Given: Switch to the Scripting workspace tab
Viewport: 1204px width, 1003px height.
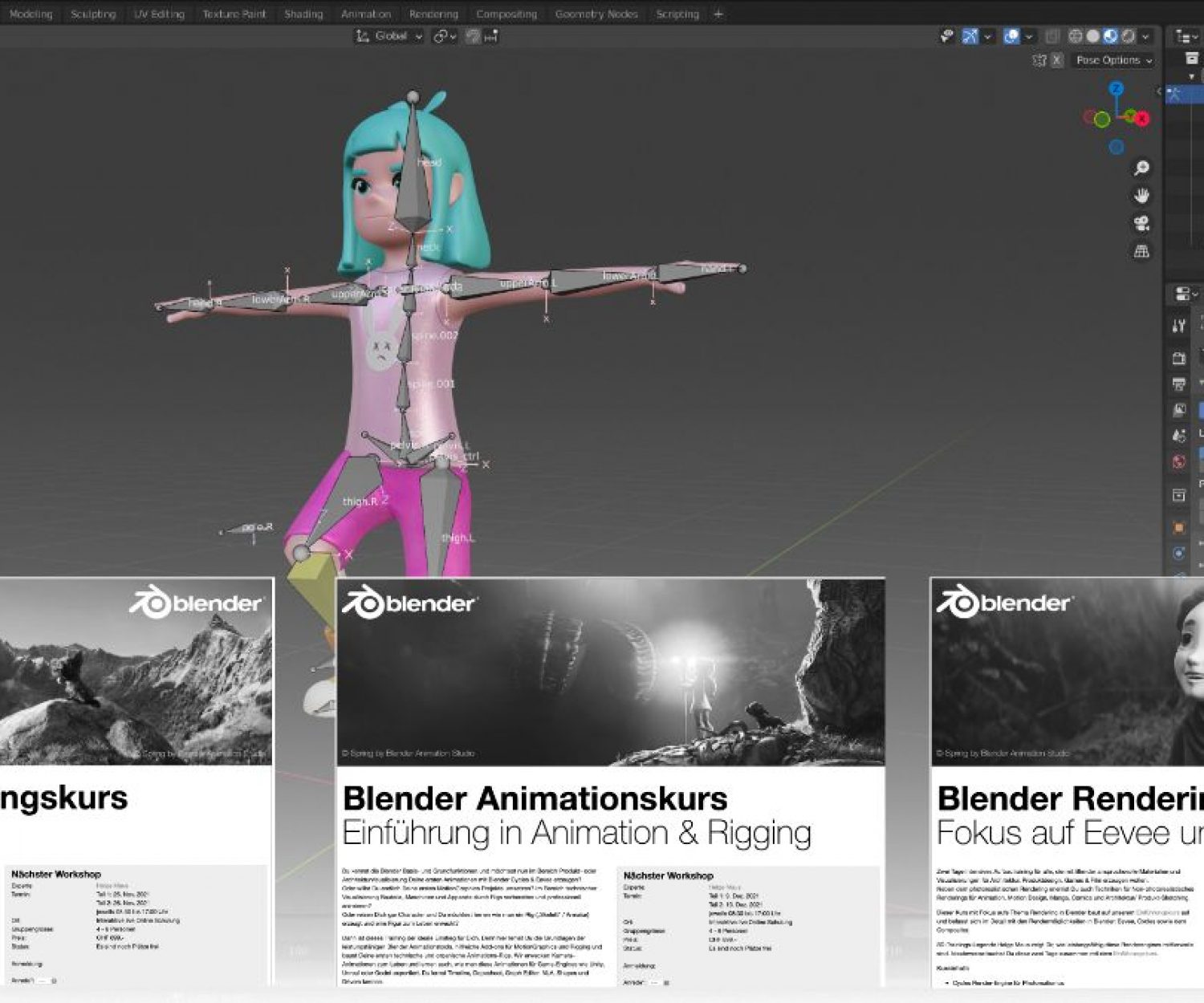Looking at the screenshot, I should coord(677,14).
